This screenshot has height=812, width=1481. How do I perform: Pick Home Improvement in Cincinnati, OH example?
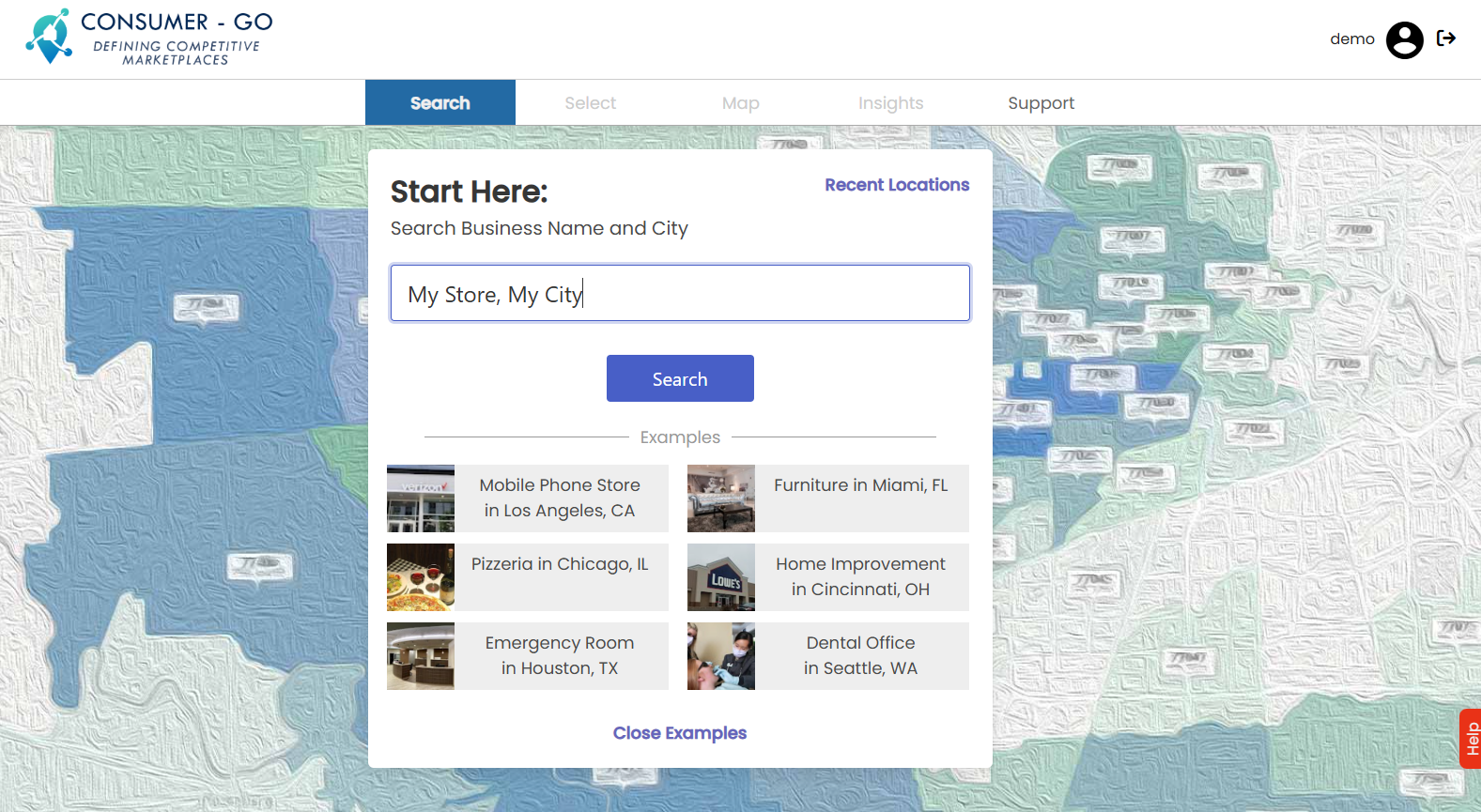click(x=828, y=577)
